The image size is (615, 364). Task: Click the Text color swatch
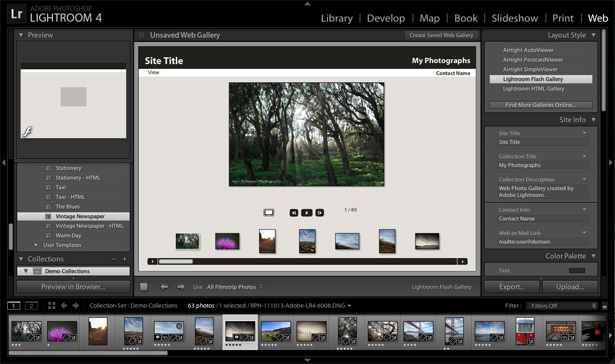point(577,270)
